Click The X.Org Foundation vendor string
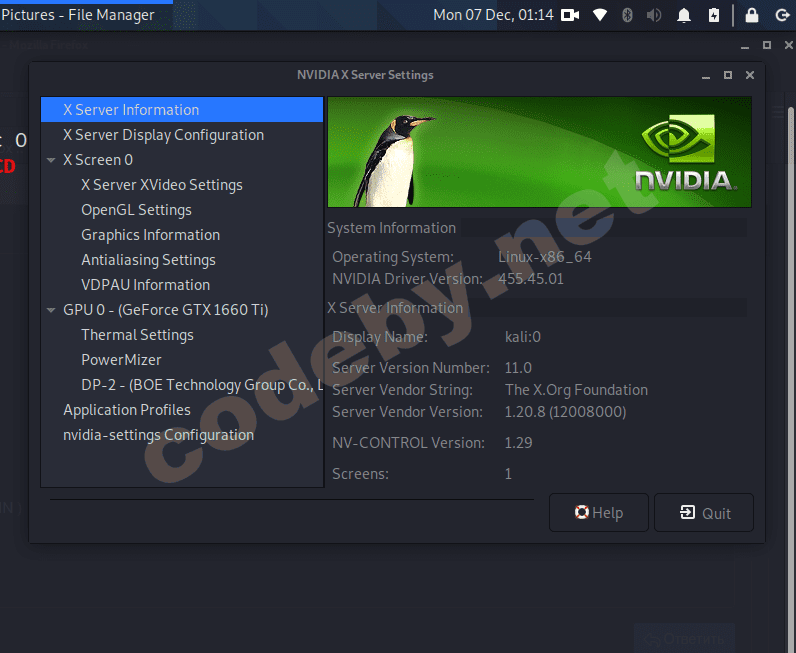796x653 pixels. pos(576,390)
